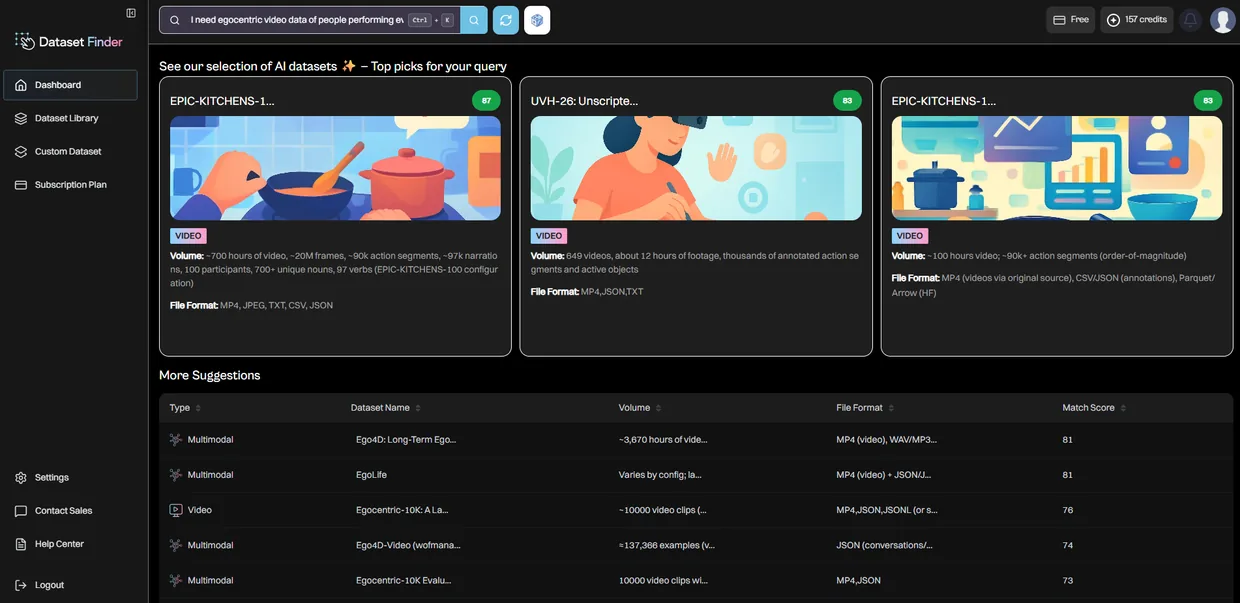Screen dimensions: 1240x603
Task: Click Logout in the sidebar
Action: (70, 585)
